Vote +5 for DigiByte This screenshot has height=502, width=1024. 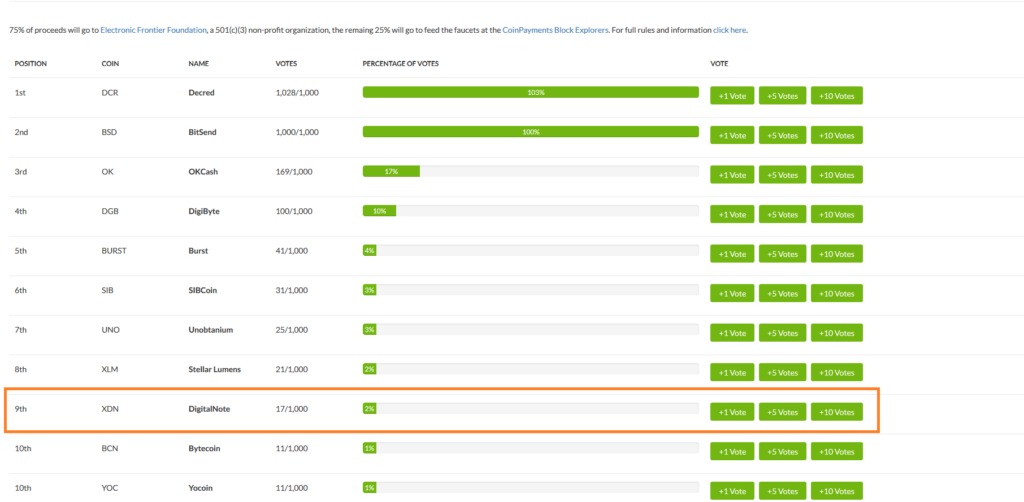[x=782, y=214]
